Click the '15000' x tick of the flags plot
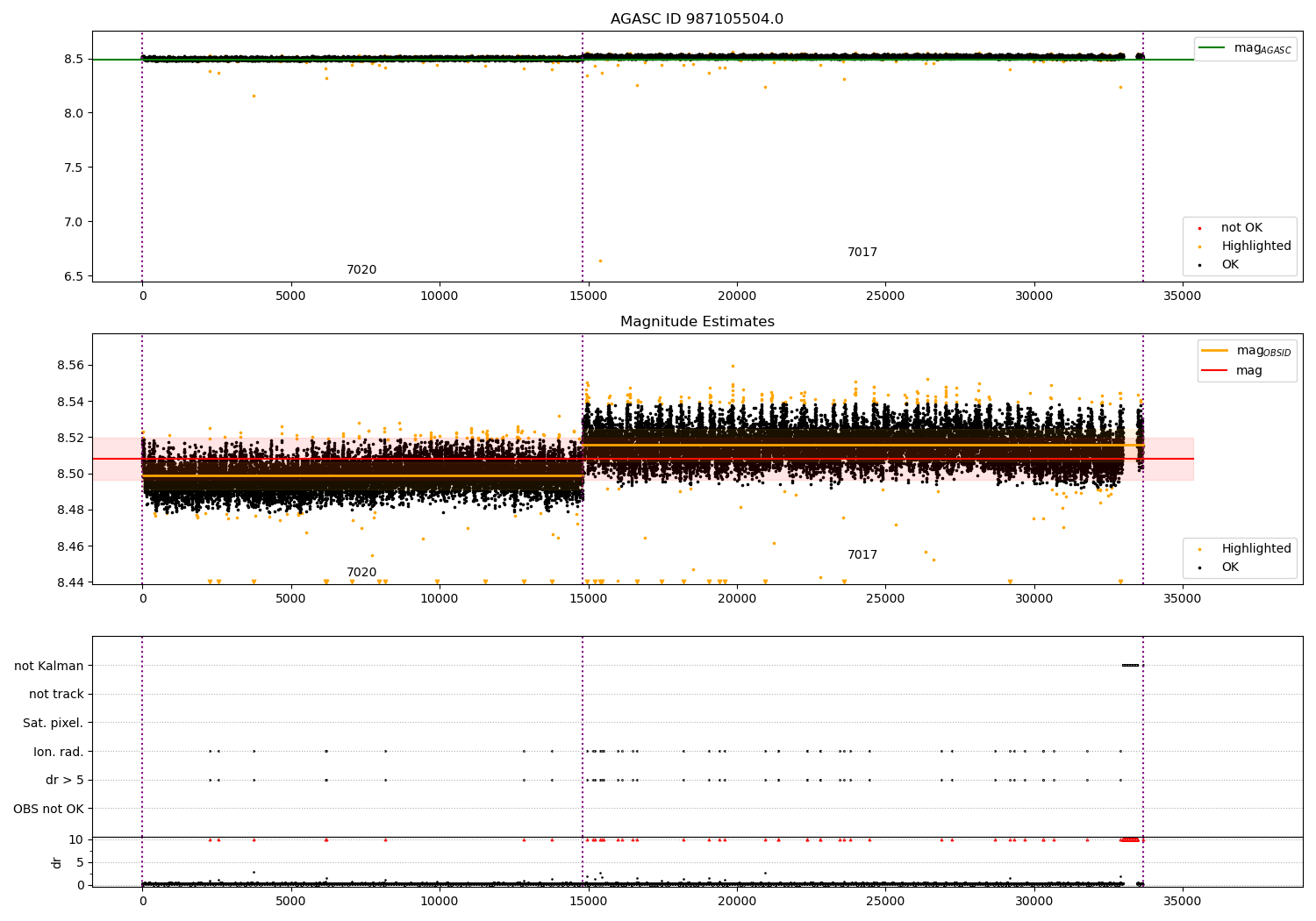This screenshot has height=921, width=1316. (588, 902)
